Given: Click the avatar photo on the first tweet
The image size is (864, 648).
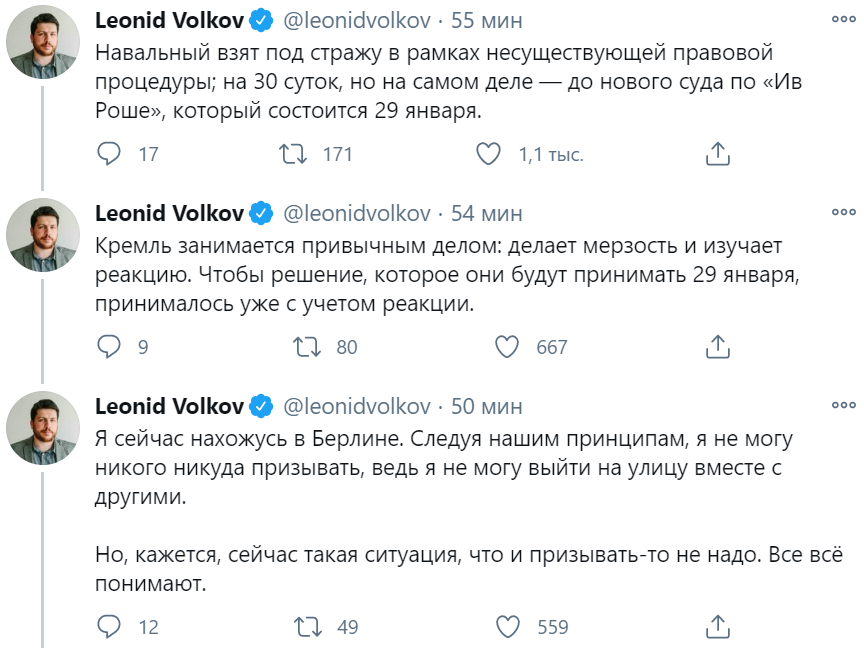Looking at the screenshot, I should (x=43, y=43).
